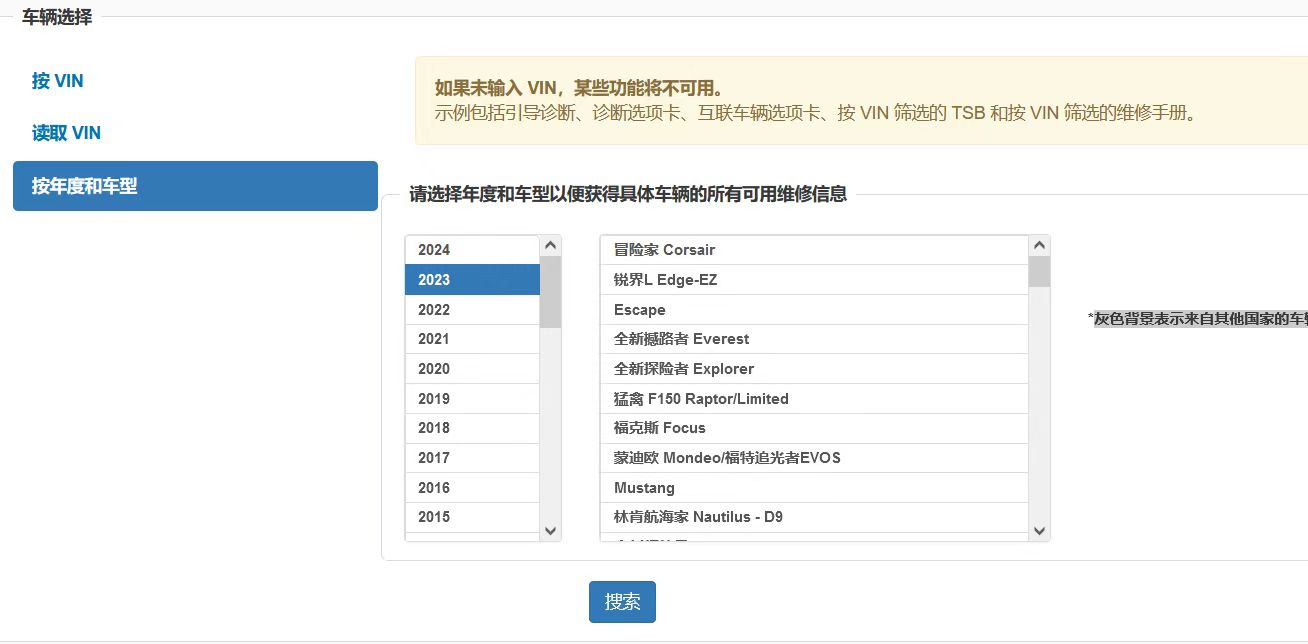Click the model list scrollbar thumb
The image size is (1308, 644).
pyautogui.click(x=1039, y=272)
